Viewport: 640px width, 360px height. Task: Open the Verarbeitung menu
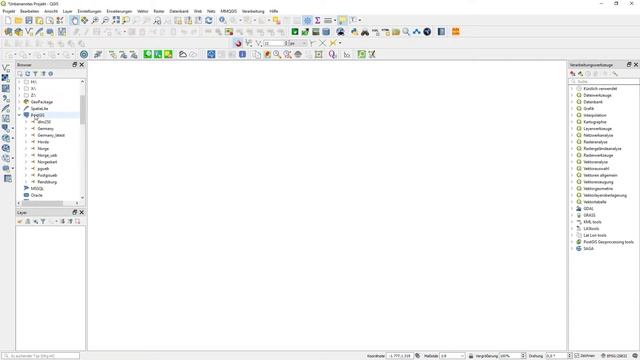pyautogui.click(x=253, y=11)
